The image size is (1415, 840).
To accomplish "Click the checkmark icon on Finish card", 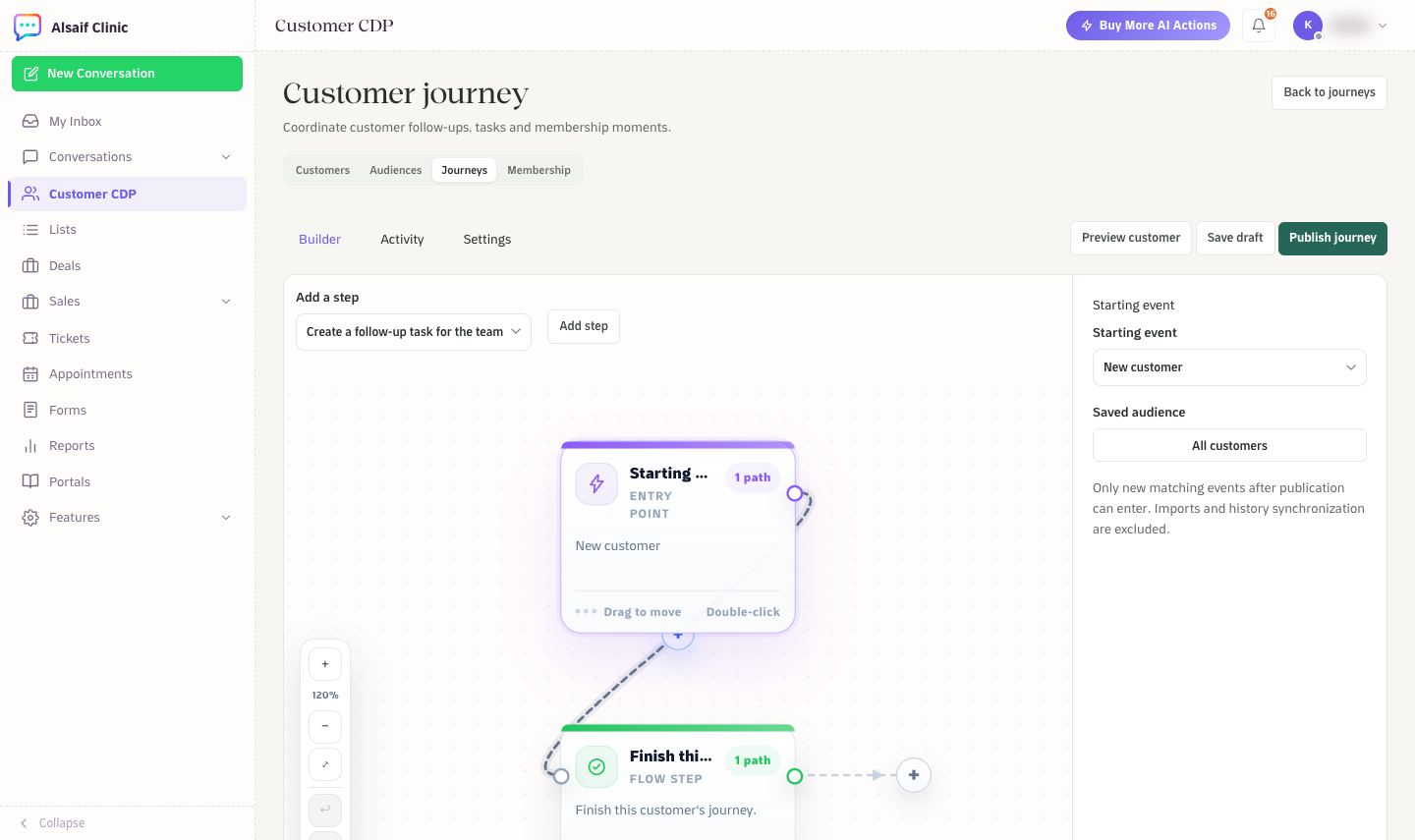I will [x=596, y=766].
